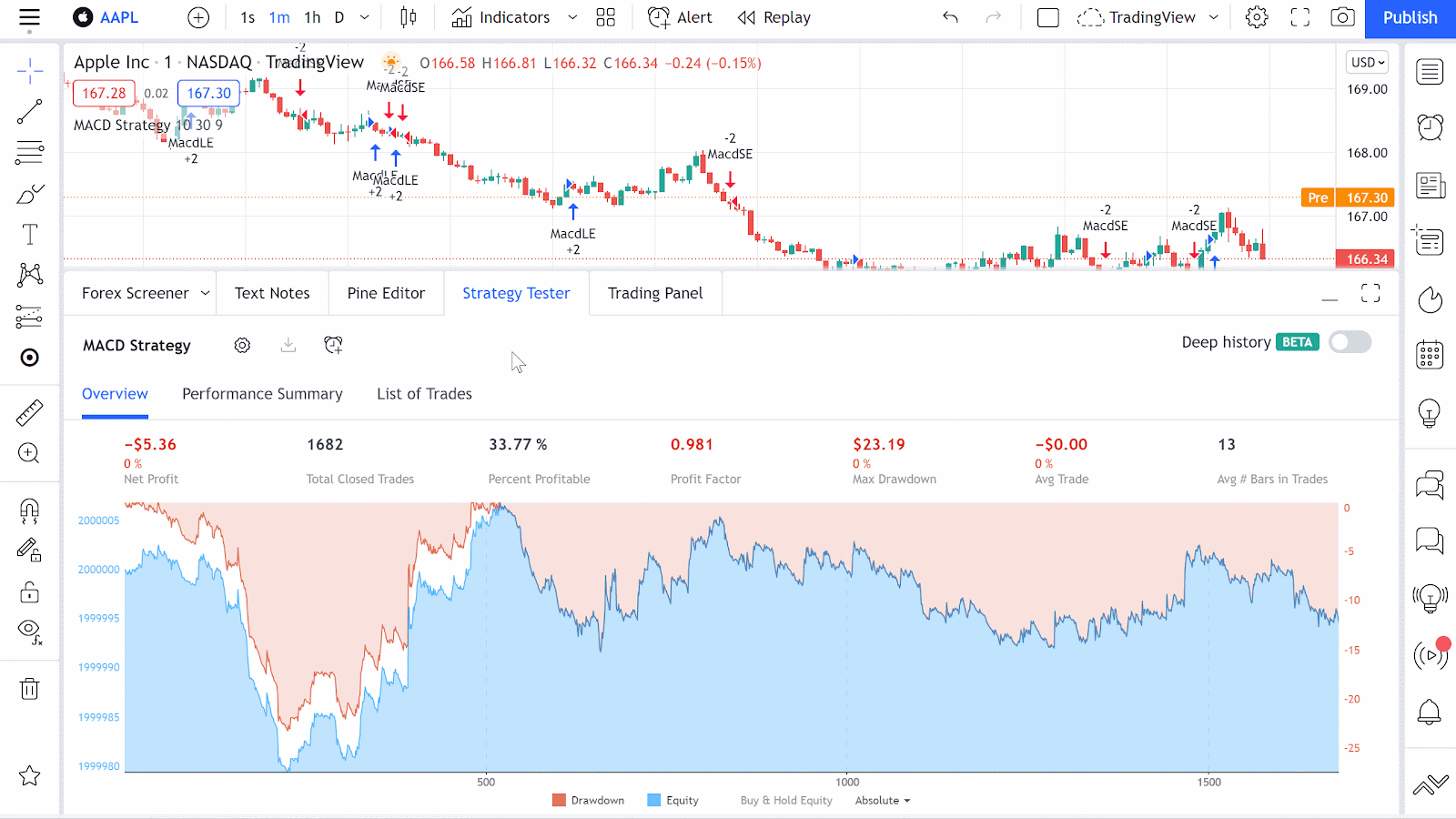Select the 1m timeframe
The image size is (1456, 819).
(279, 17)
